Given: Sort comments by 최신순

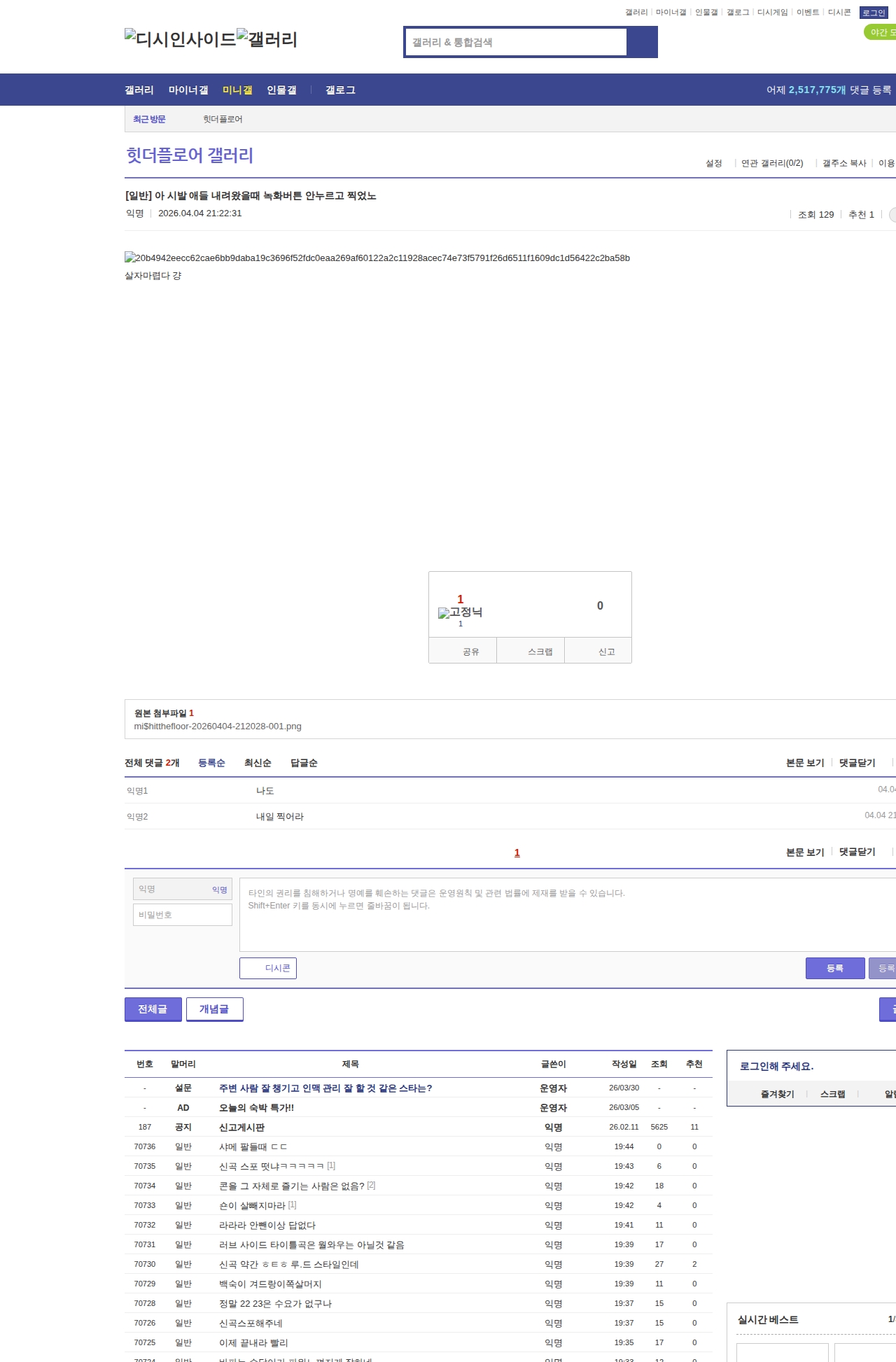Looking at the screenshot, I should tap(258, 763).
